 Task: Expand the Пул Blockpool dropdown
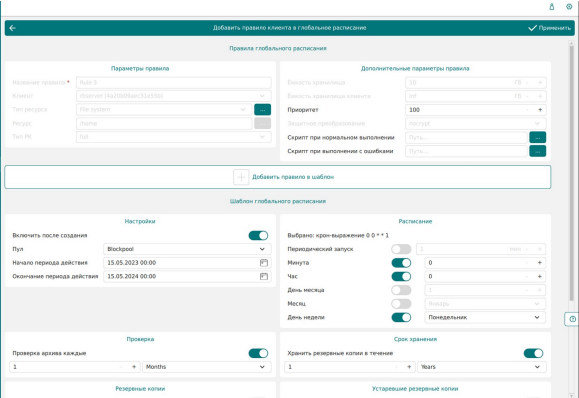pos(187,249)
